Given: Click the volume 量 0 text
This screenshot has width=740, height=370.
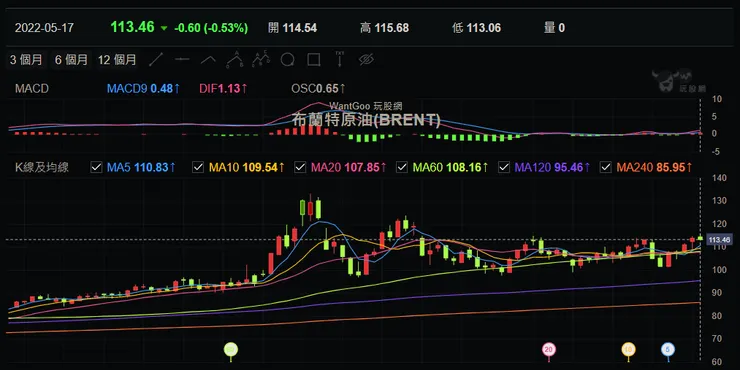Looking at the screenshot, I should pos(554,28).
